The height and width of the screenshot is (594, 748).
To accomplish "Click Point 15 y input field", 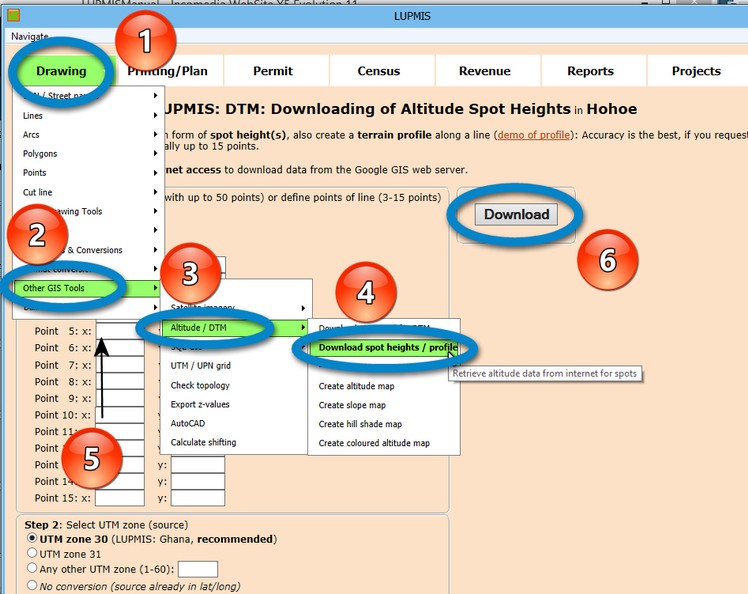I will pyautogui.click(x=198, y=498).
